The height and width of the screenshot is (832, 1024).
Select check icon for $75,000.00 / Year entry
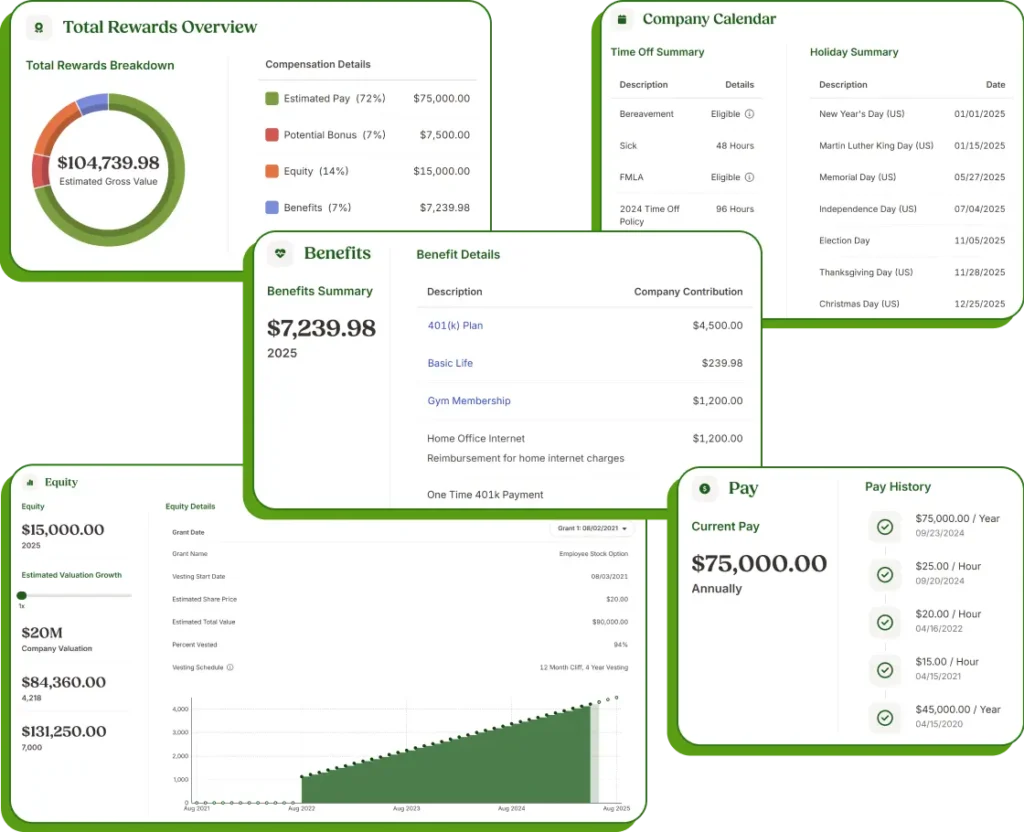[x=884, y=527]
